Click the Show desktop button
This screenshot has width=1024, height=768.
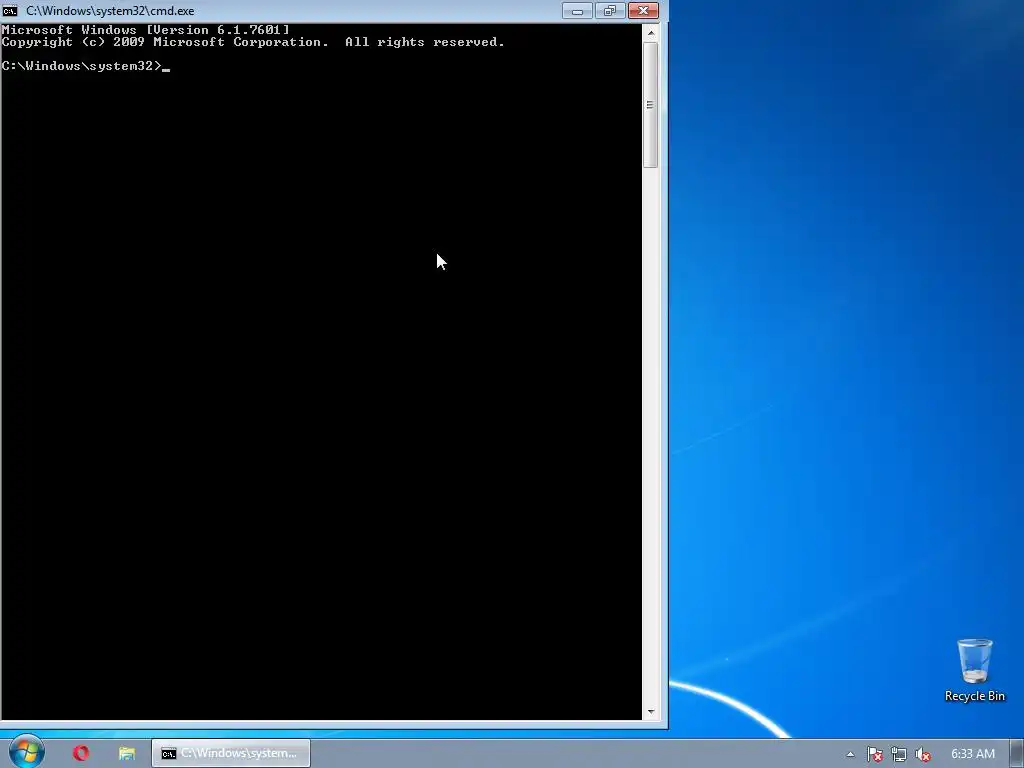point(1017,753)
